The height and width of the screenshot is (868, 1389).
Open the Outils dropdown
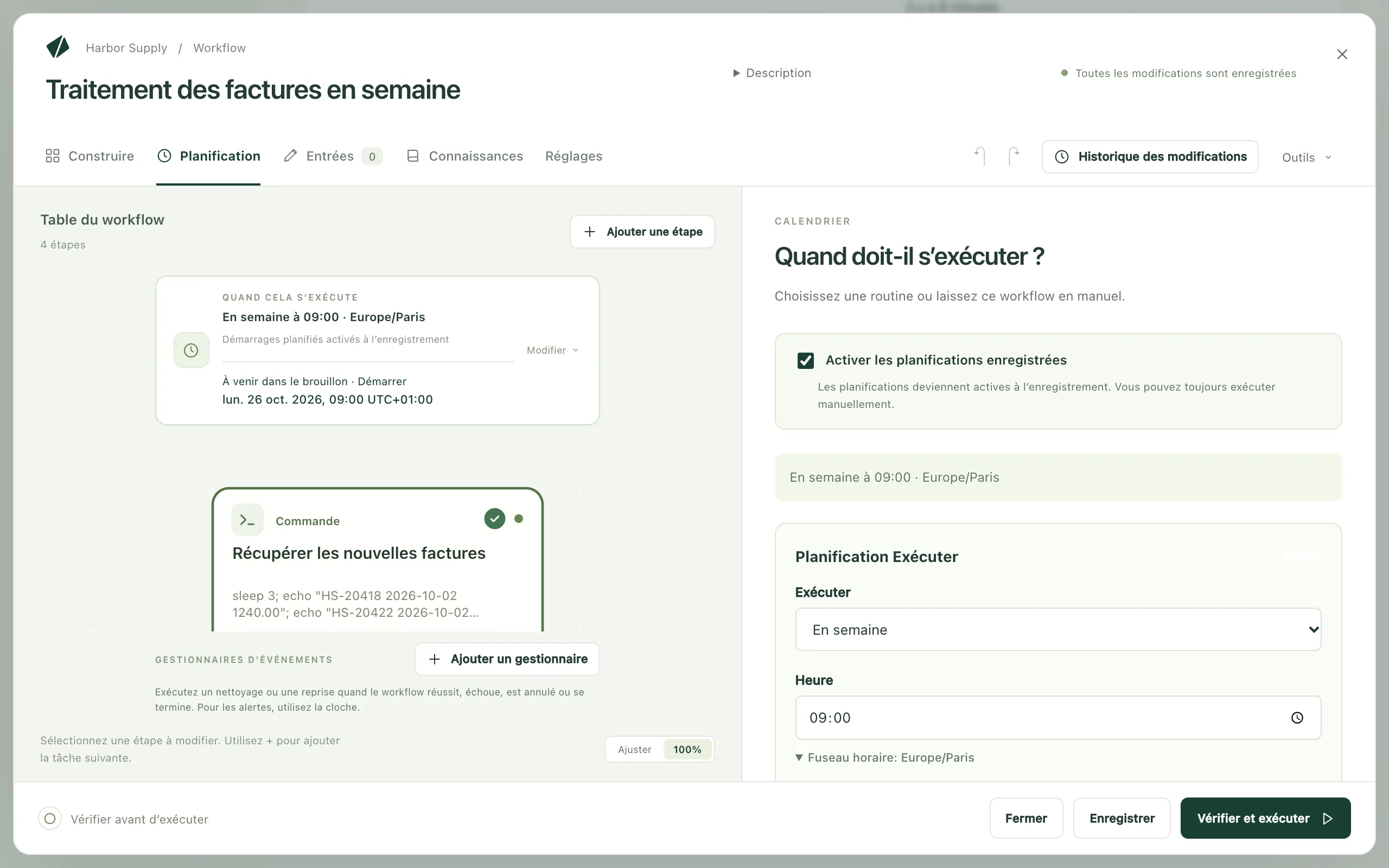[1307, 157]
